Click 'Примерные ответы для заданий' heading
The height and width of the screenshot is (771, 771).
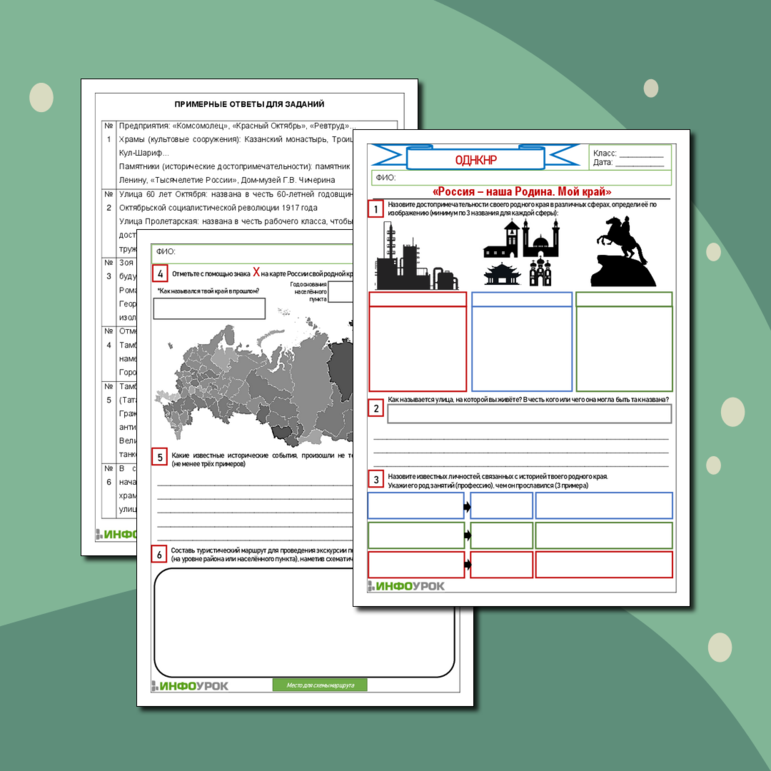pos(249,104)
